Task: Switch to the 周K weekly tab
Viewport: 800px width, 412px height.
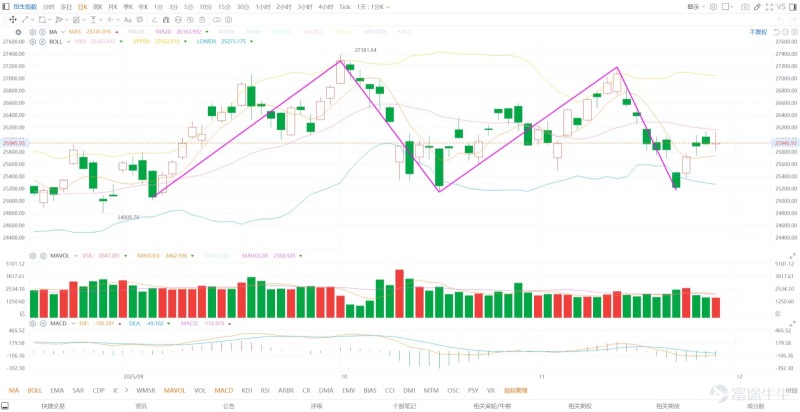Action: click(97, 7)
